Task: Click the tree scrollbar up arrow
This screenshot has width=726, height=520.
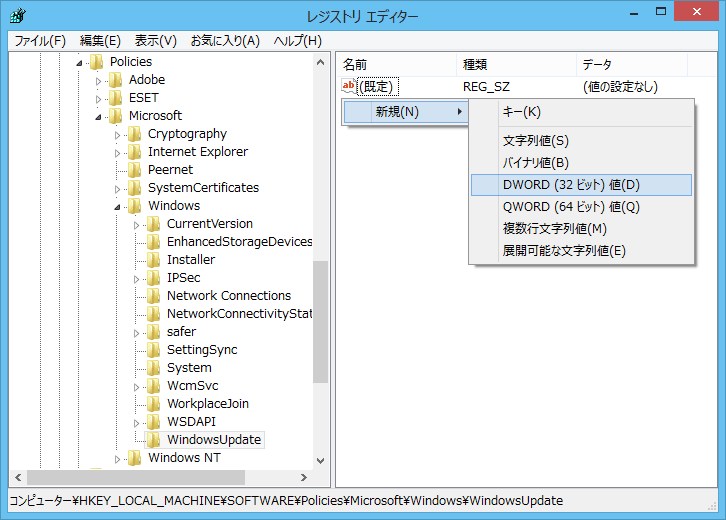Action: [x=320, y=62]
